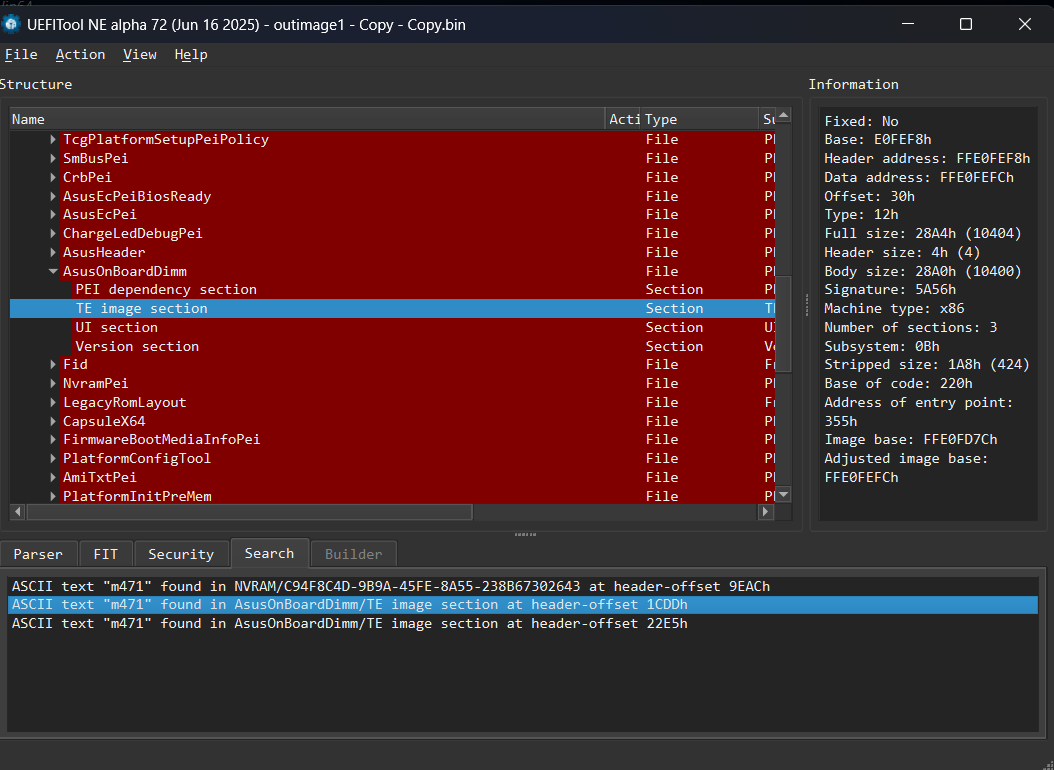The height and width of the screenshot is (770, 1054).
Task: Switch to the Security tab
Action: pos(181,554)
